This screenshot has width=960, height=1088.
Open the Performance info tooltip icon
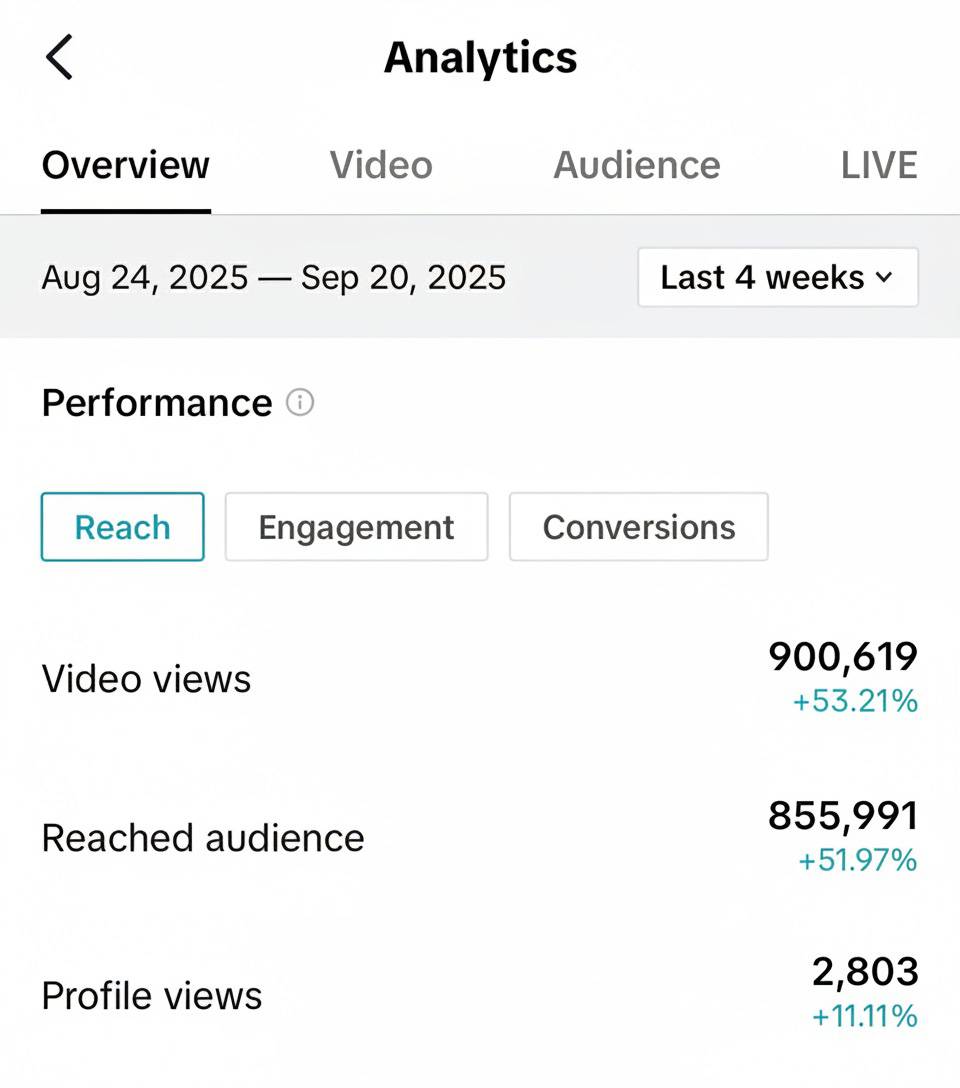tap(301, 402)
